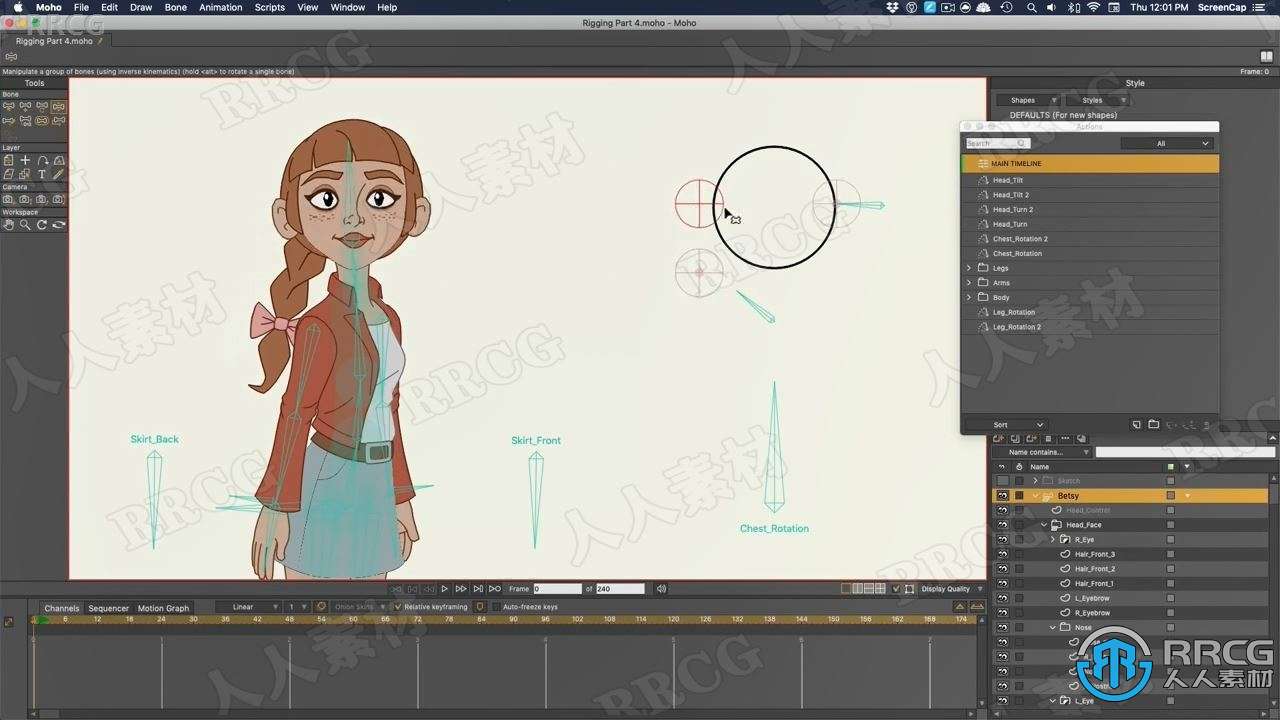Image resolution: width=1280 pixels, height=720 pixels.
Task: Click the current Frame number field
Action: pos(557,589)
